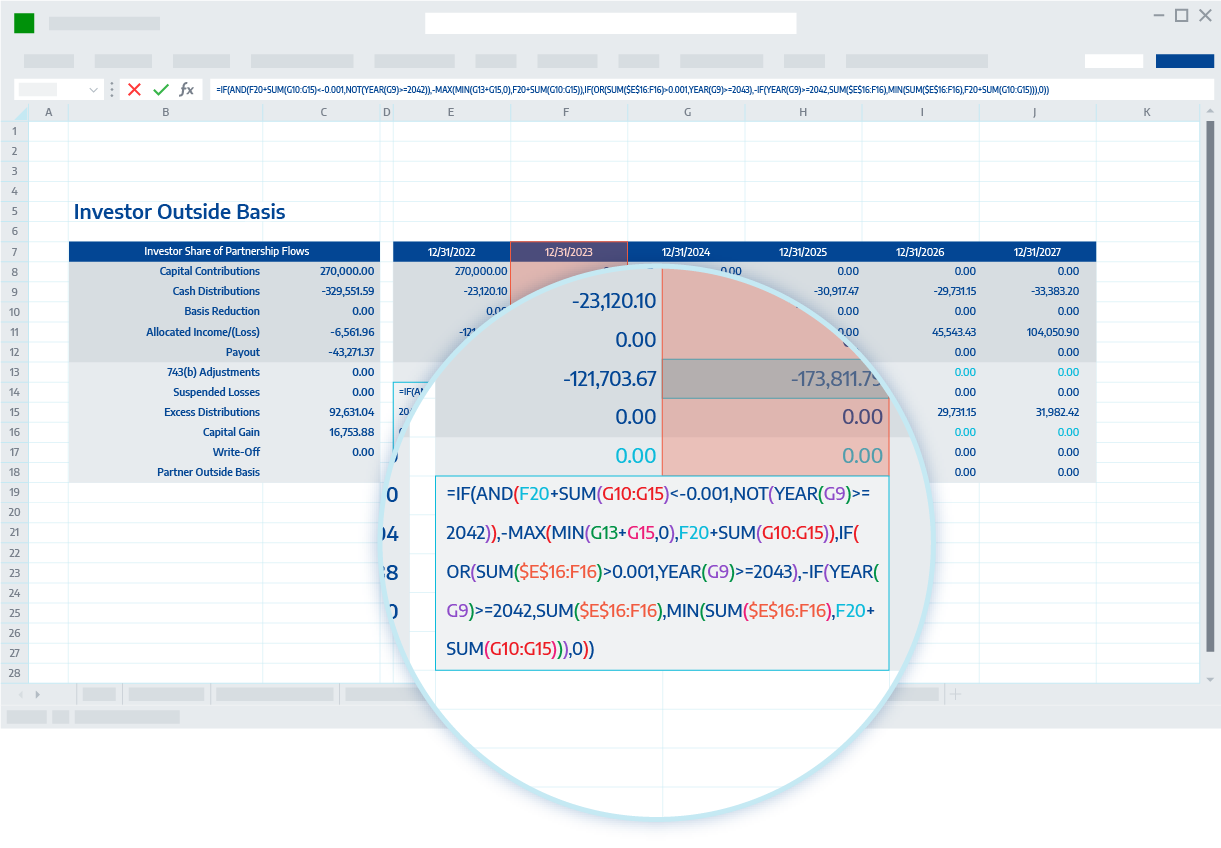Click the Investor Outside Basis title cell
Viewport: 1221px width, 848px height.
pos(178,211)
